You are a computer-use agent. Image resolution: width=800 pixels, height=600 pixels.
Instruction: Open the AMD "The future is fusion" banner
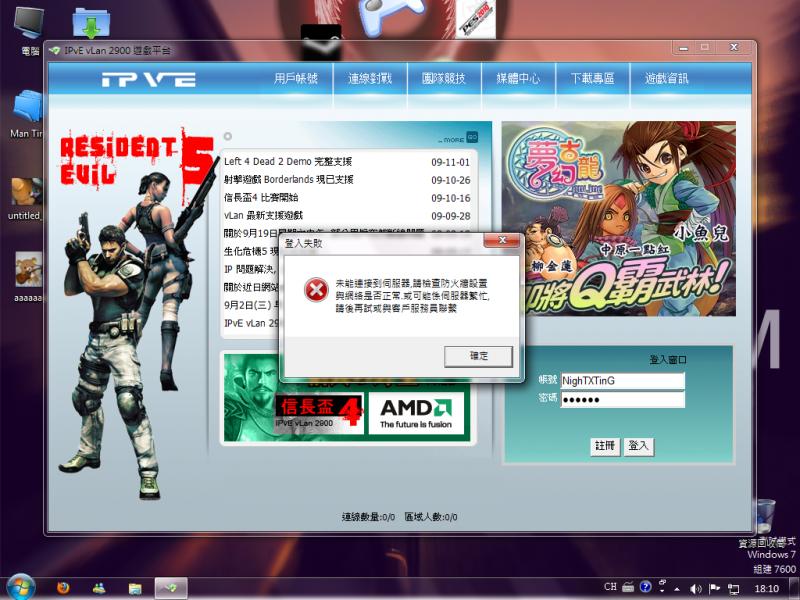click(417, 411)
